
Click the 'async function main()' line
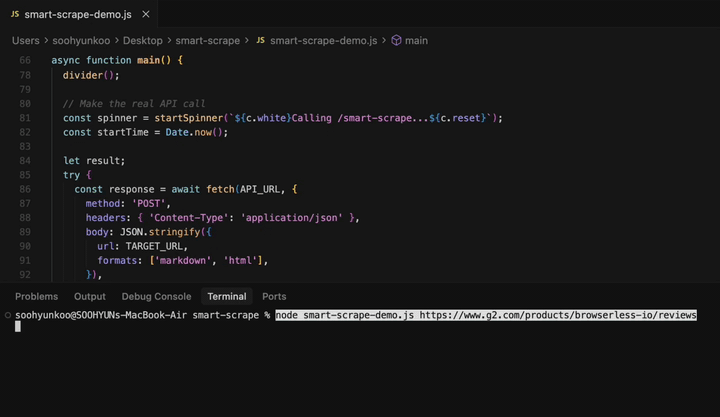(x=117, y=60)
